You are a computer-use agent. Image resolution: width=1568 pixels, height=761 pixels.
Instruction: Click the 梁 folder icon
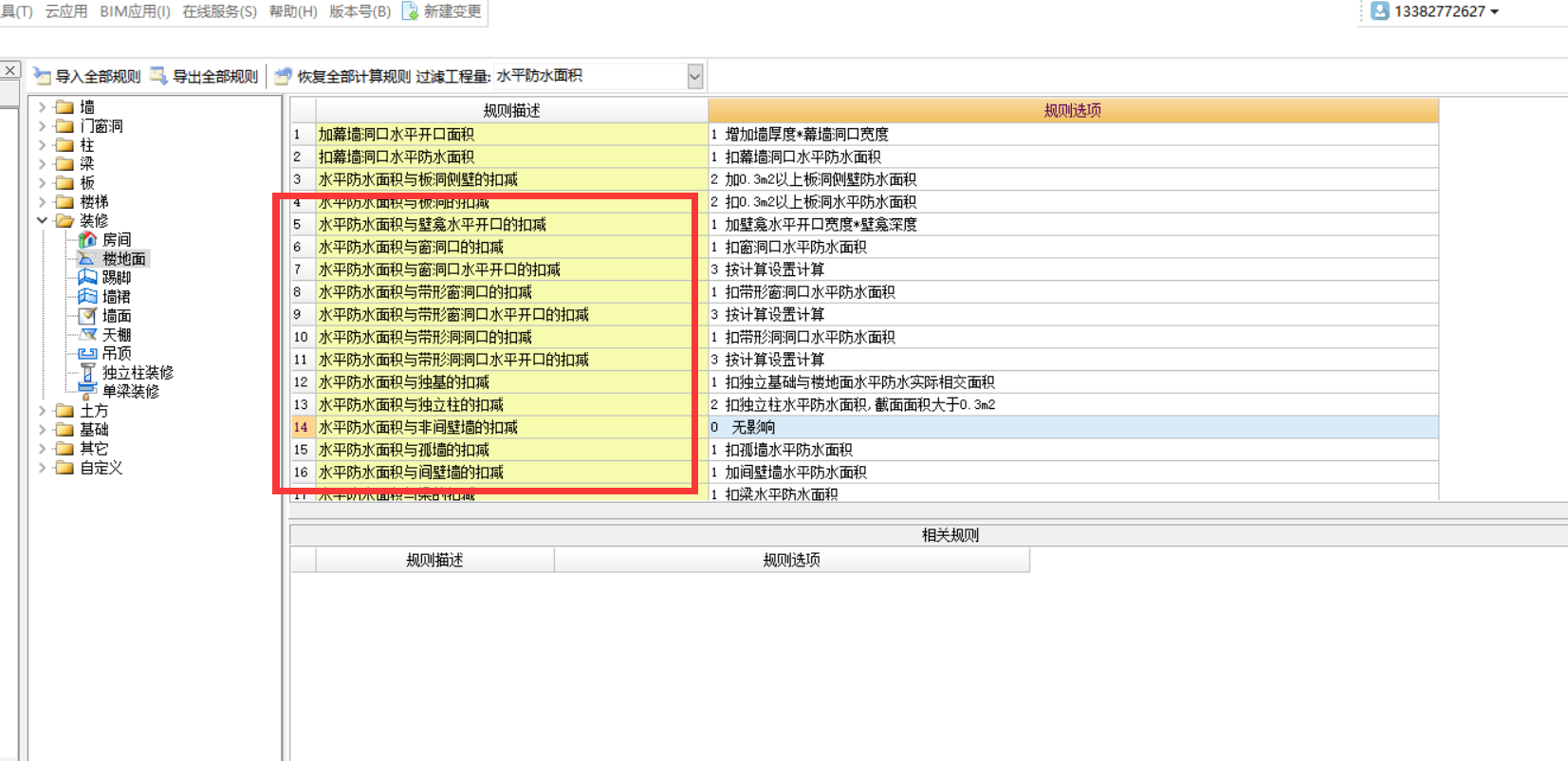65,163
